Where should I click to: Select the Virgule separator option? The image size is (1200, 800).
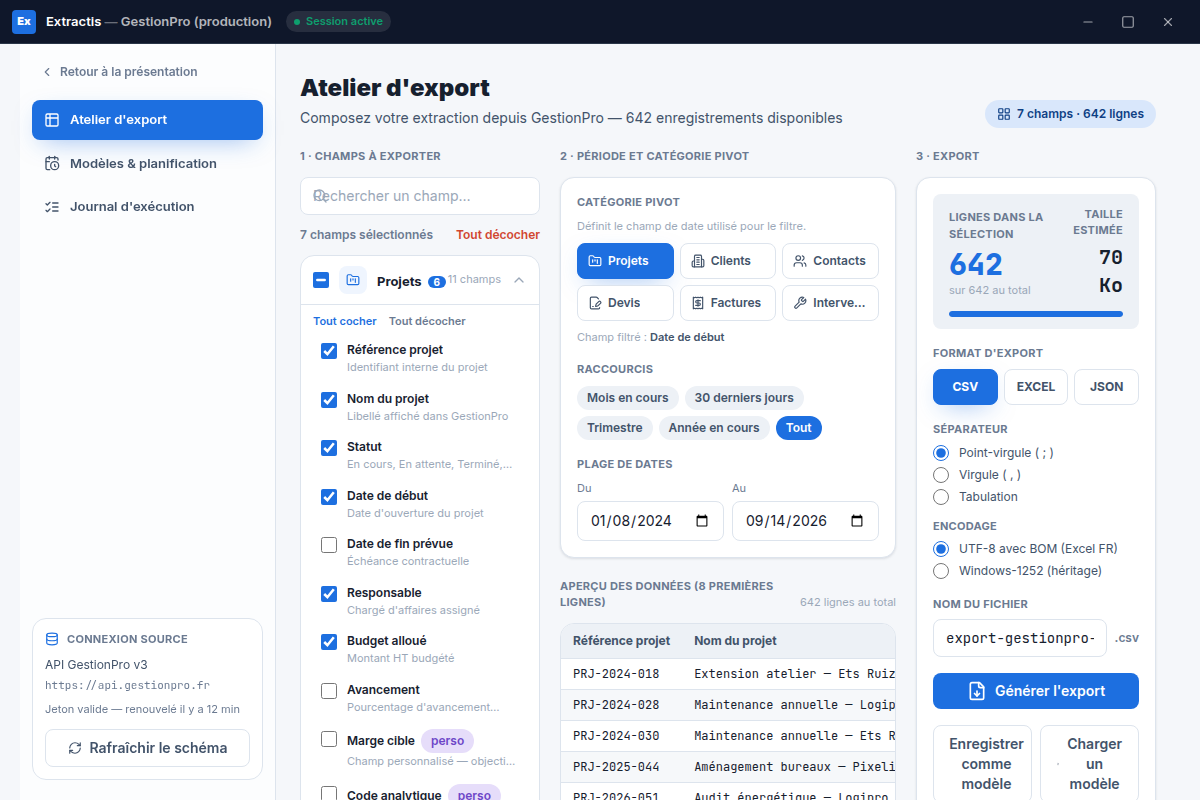coord(940,475)
